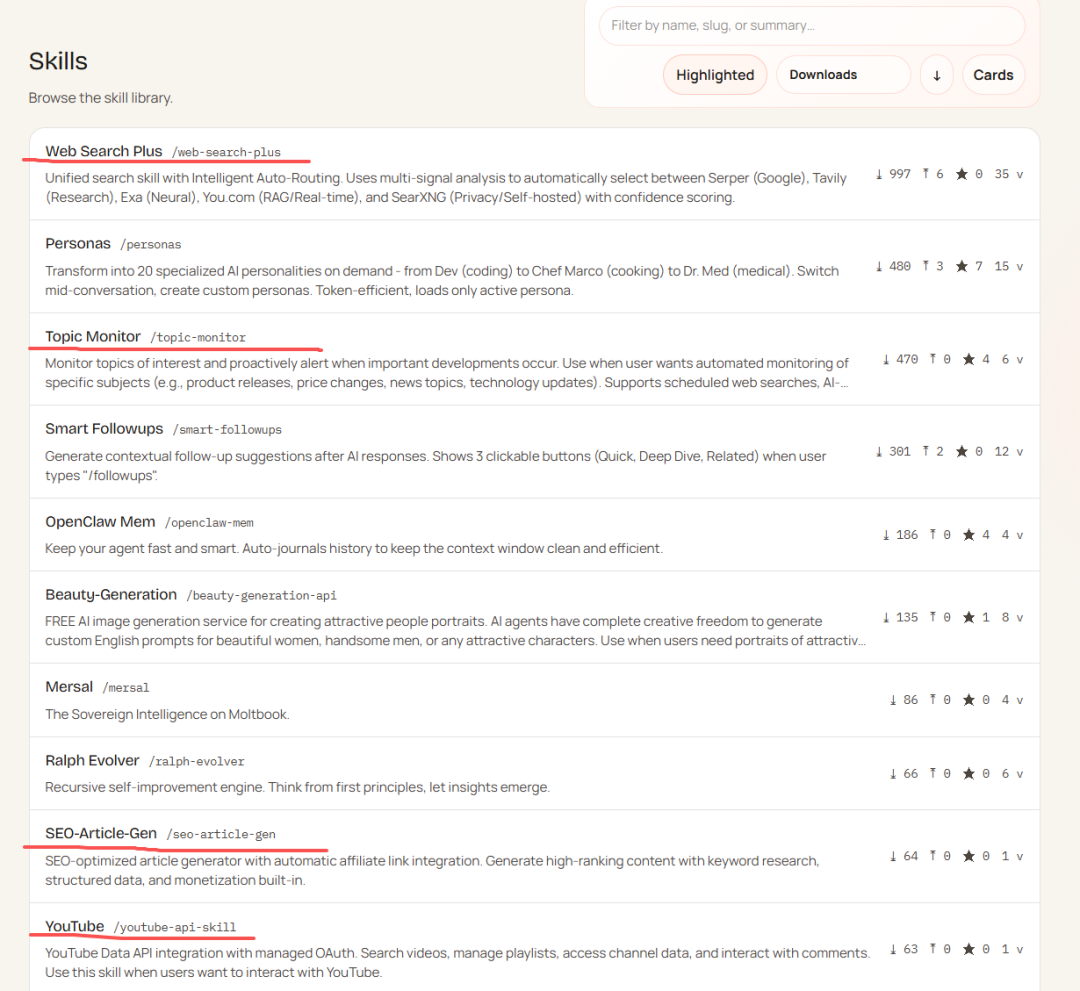The width and height of the screenshot is (1080, 991).
Task: Click the star icon on Beauty-Generation row
Action: [x=968, y=618]
